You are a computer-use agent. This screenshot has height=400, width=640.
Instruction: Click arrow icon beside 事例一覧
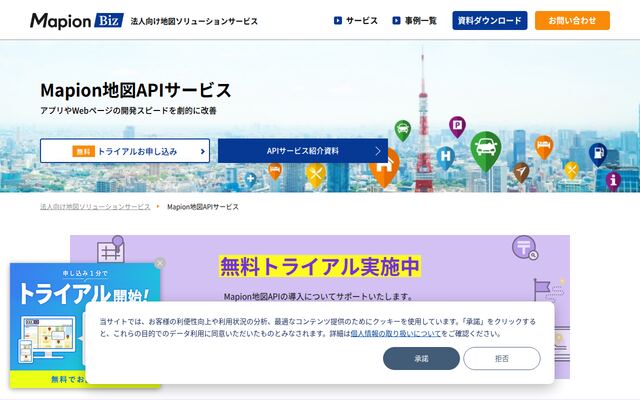(x=396, y=20)
